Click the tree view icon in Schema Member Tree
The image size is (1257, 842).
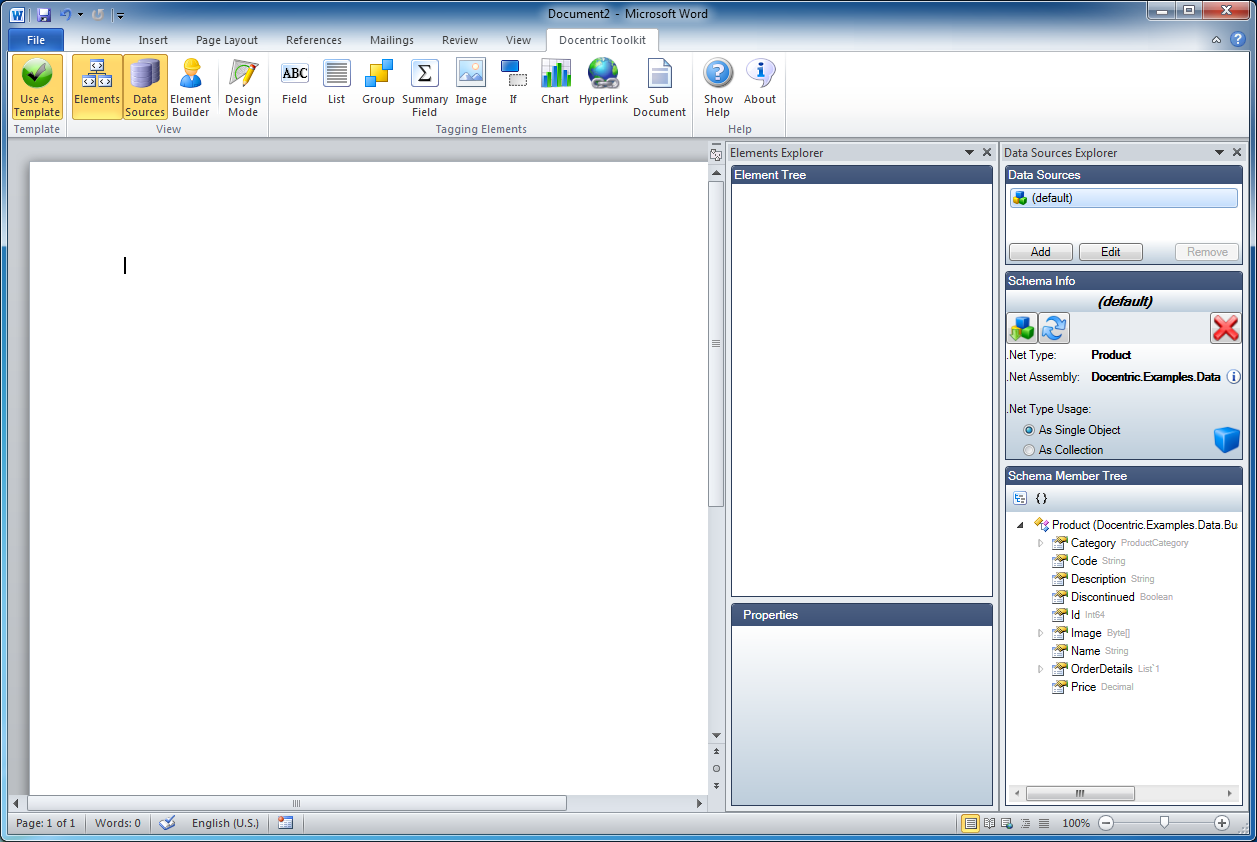pos(1019,497)
